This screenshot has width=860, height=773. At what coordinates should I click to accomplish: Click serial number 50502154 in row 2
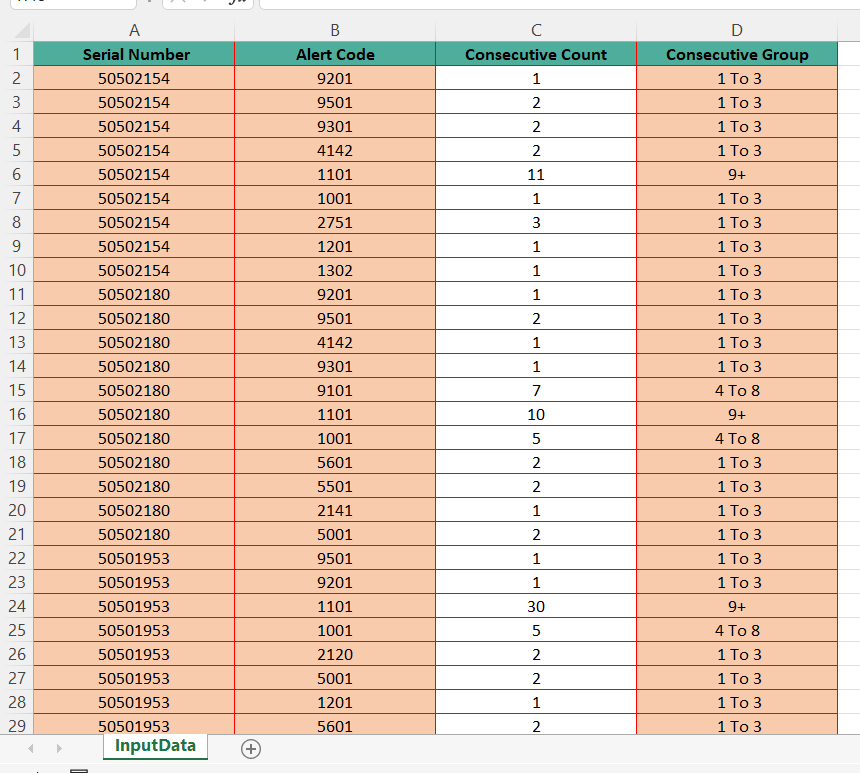tap(134, 78)
